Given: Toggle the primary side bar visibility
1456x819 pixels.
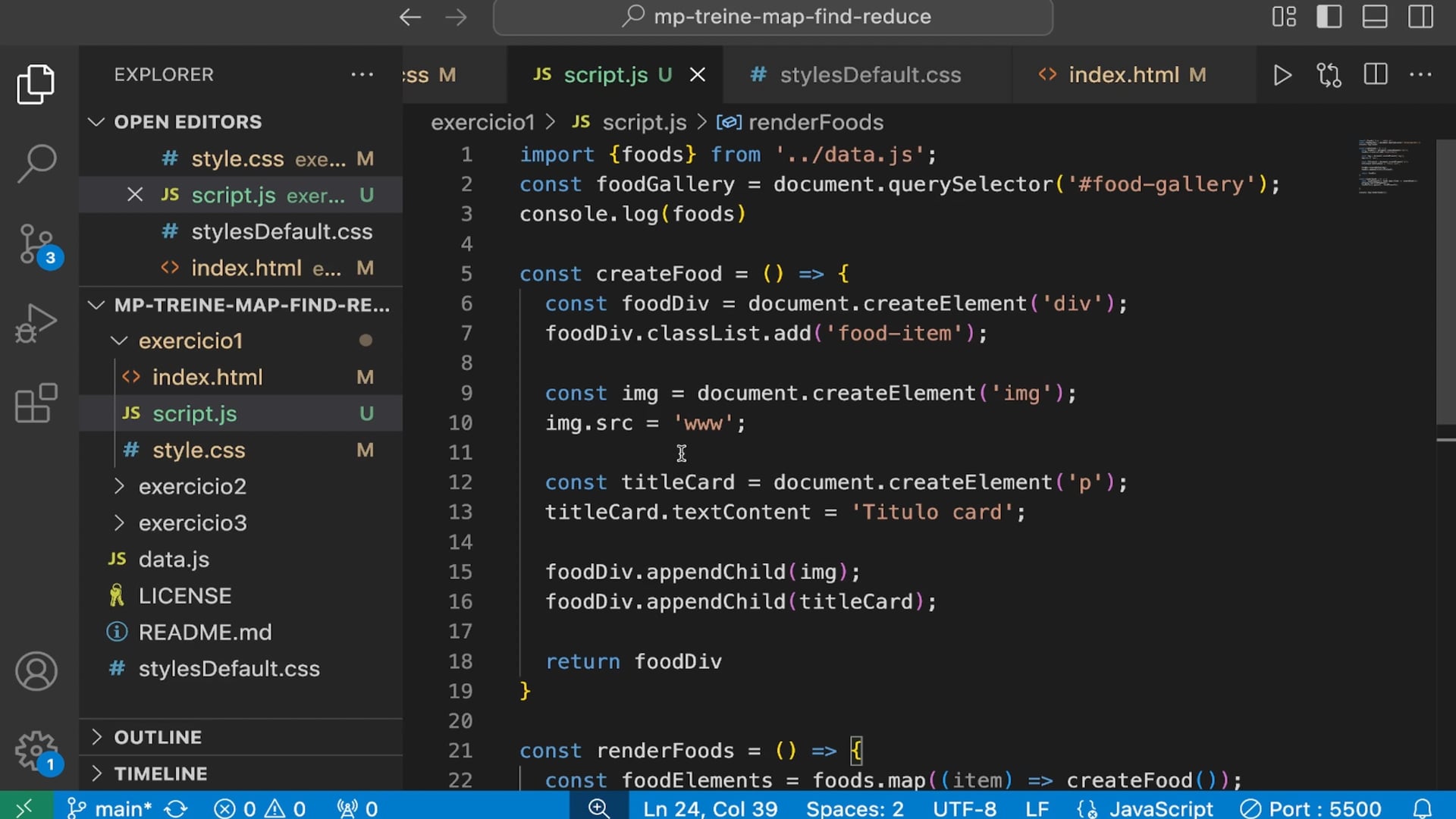Looking at the screenshot, I should click(x=1329, y=17).
